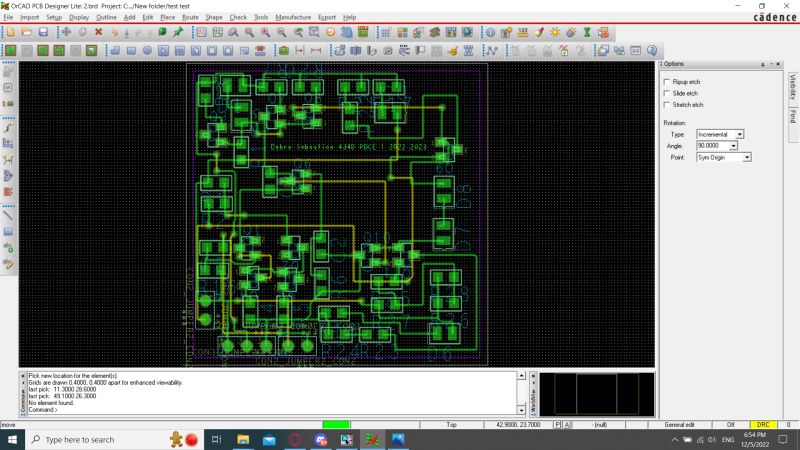Click the General edit mode status field
The height and width of the screenshot is (450, 800).
[x=679, y=424]
